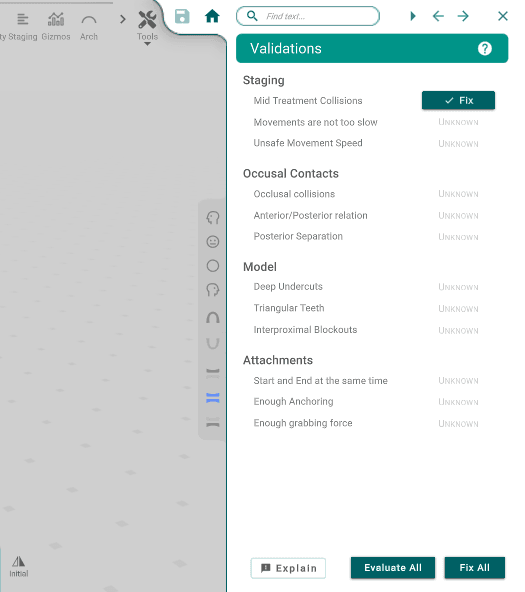Select Triangular Teeth validation
Image resolution: width=525 pixels, height=592 pixels.
click(x=289, y=308)
